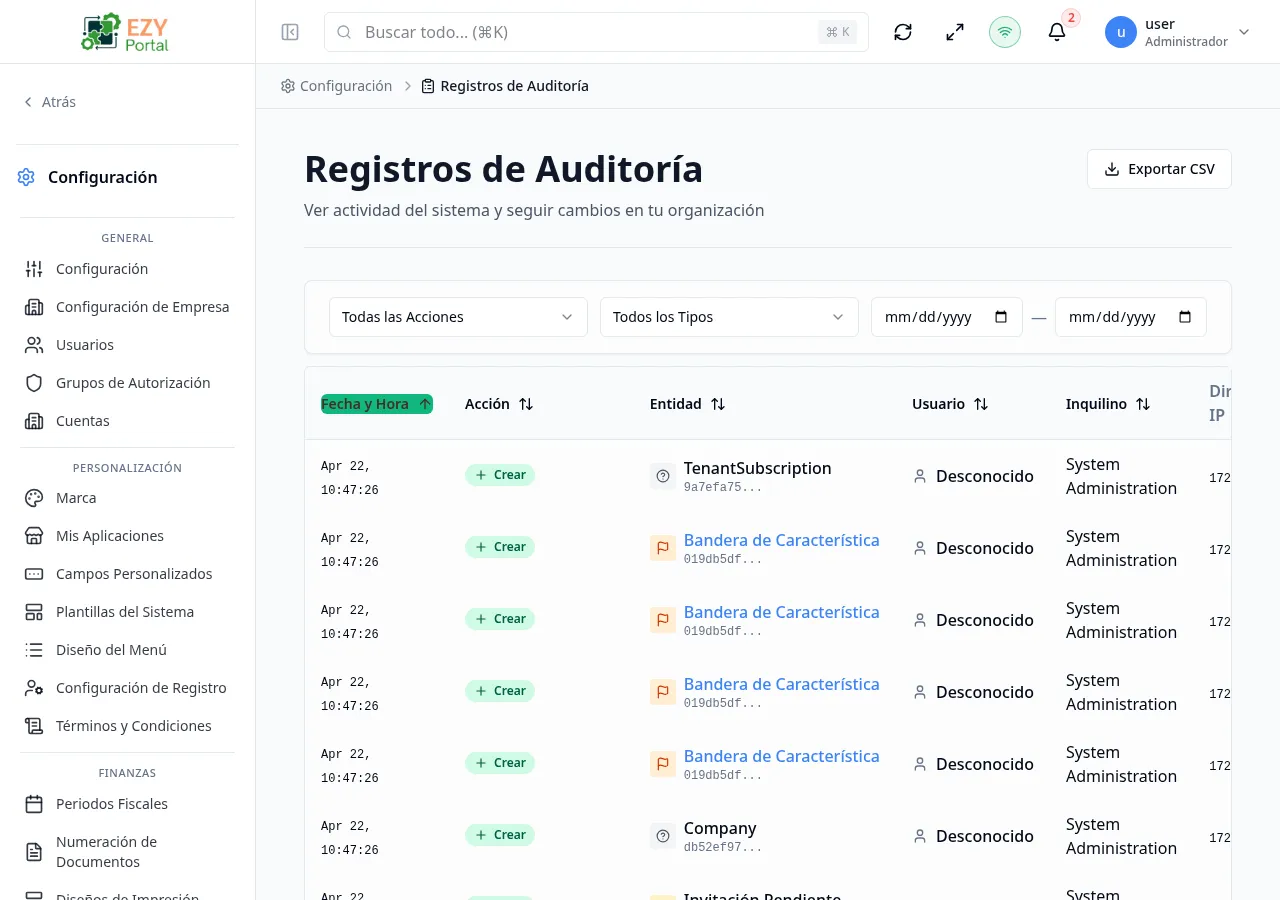
Task: Click ID 9a7efa75... under TenantSubscription
Action: (x=723, y=488)
